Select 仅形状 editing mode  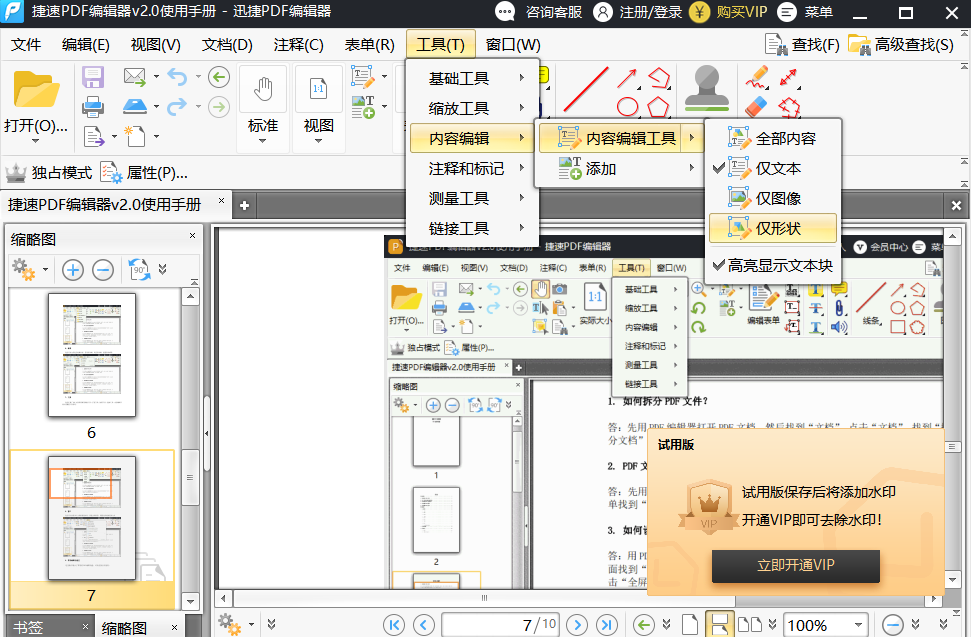(x=772, y=228)
